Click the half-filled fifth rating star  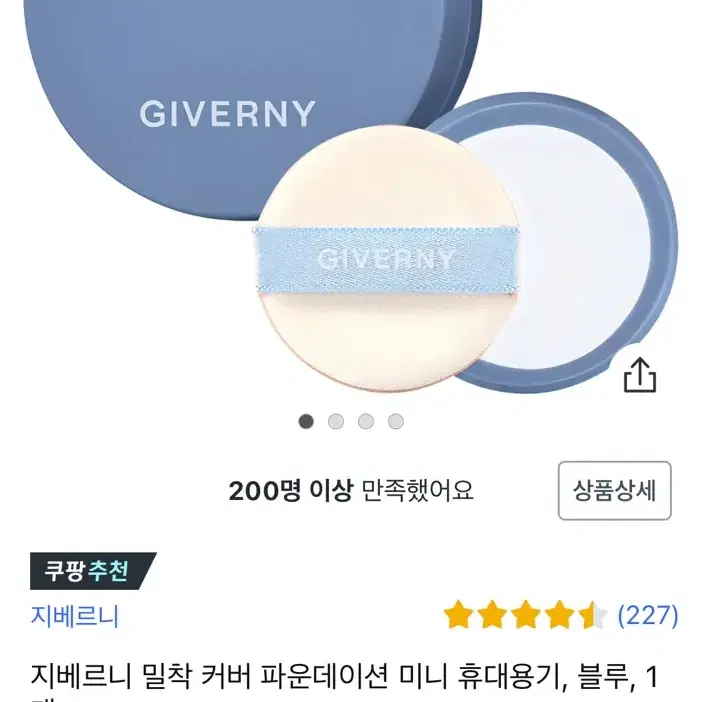592,615
